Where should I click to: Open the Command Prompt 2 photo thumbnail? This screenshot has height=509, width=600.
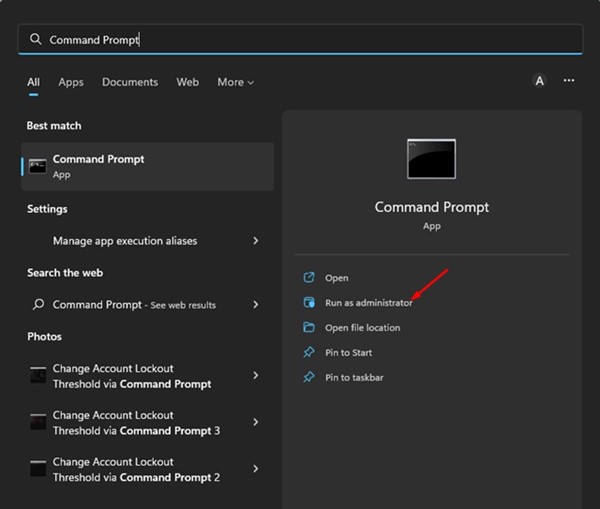point(38,469)
